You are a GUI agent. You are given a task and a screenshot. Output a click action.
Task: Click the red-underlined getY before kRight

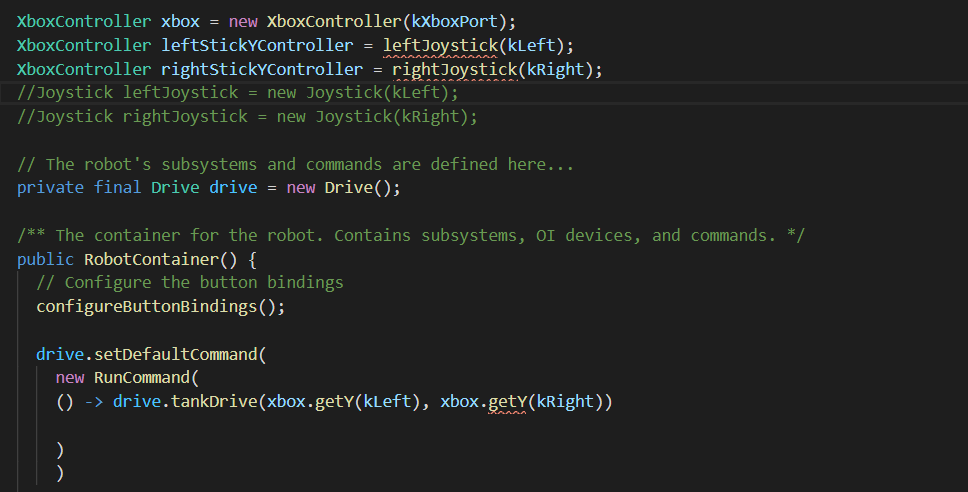pyautogui.click(x=507, y=402)
